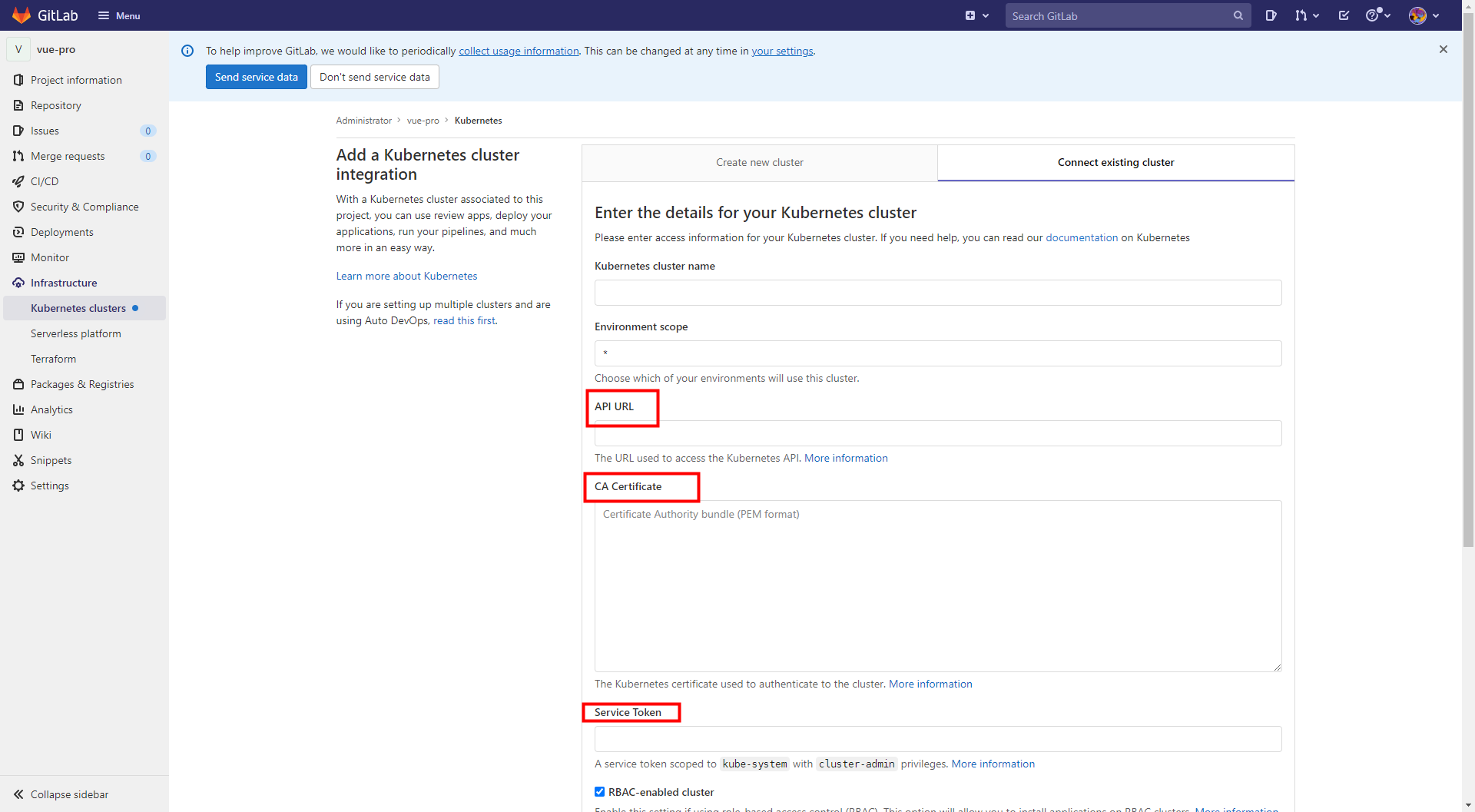
Task: Expand the create new plus dropdown
Action: tap(977, 15)
